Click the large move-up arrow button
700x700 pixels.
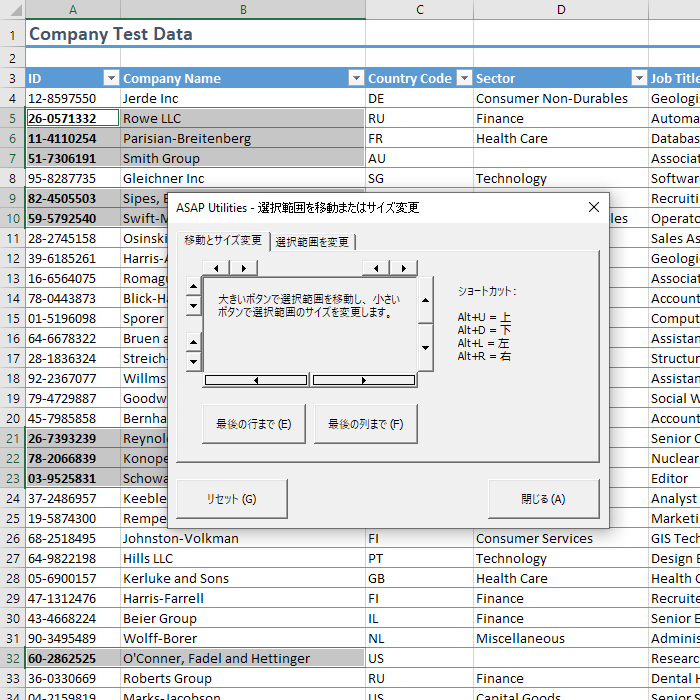tap(425, 300)
